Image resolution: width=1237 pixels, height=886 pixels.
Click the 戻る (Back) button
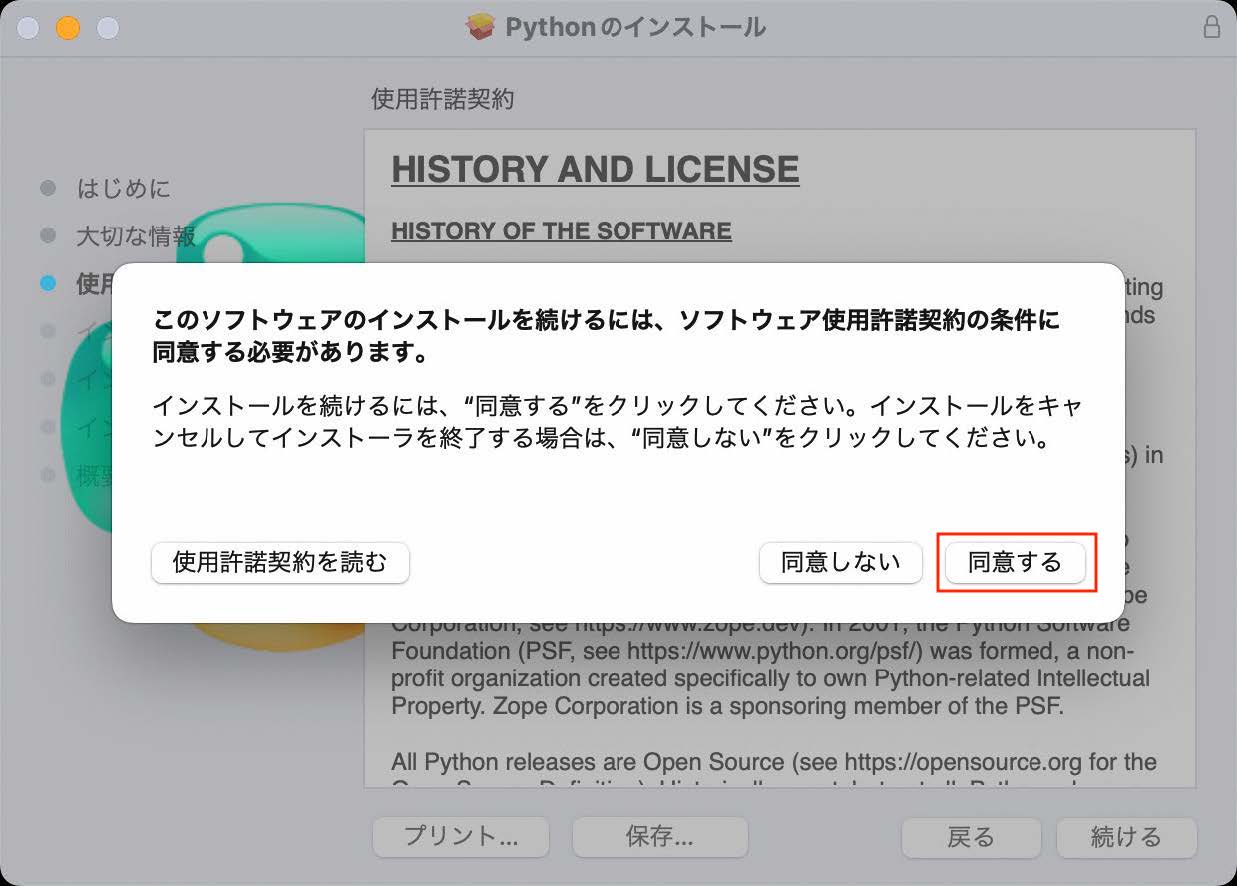(x=971, y=837)
